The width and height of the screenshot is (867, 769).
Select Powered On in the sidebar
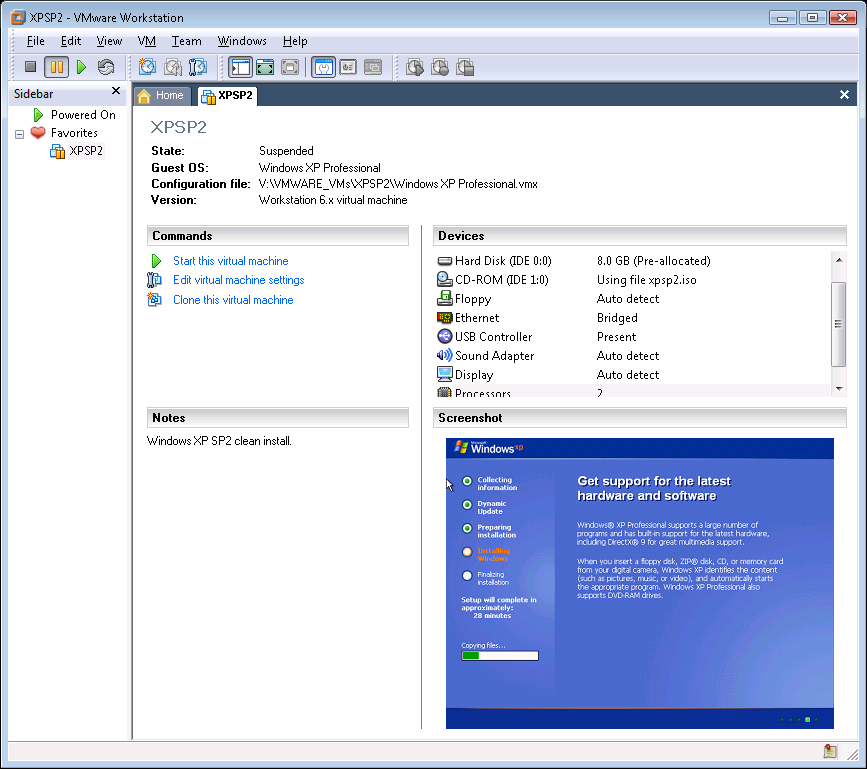tap(83, 114)
